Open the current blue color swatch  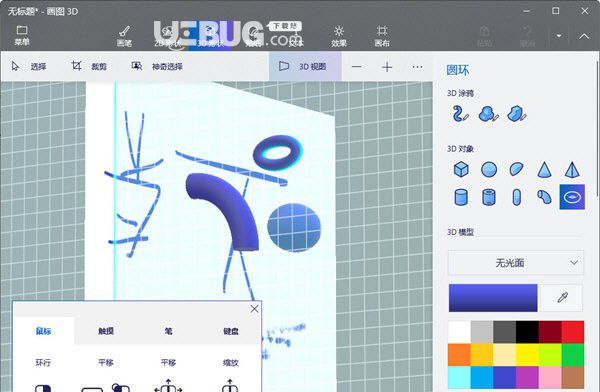(493, 298)
